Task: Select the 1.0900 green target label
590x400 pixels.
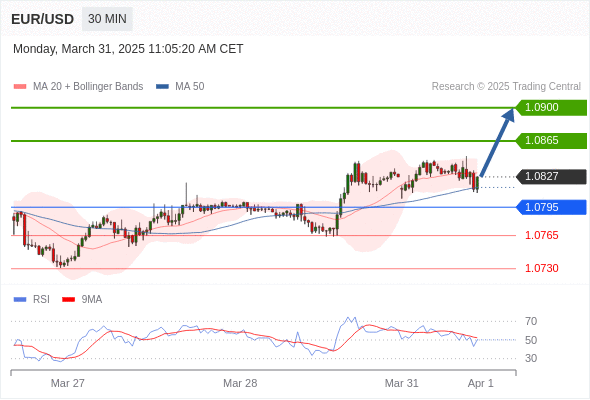Action: [x=551, y=108]
